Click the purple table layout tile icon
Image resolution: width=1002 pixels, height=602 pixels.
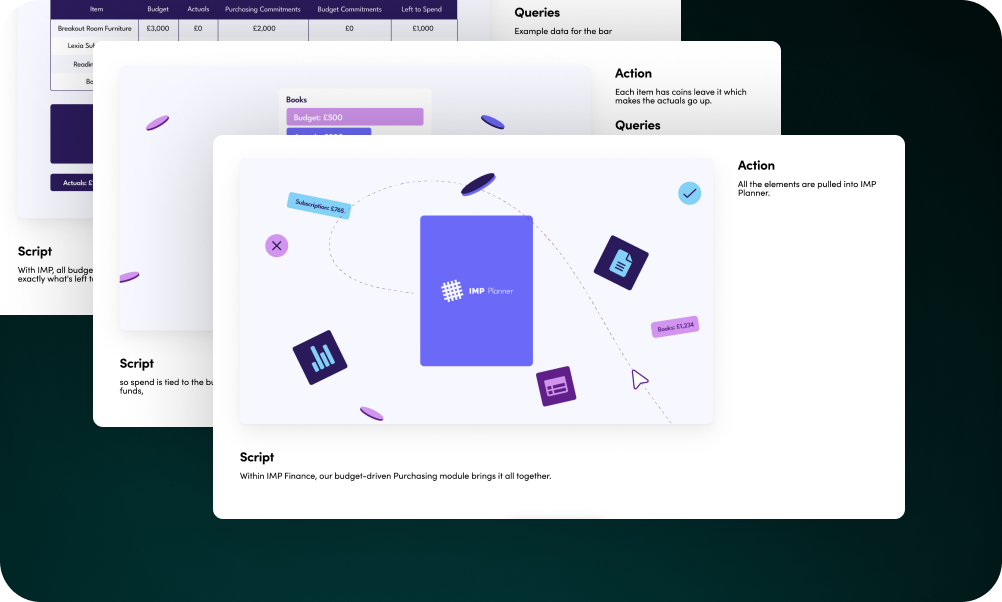(556, 386)
